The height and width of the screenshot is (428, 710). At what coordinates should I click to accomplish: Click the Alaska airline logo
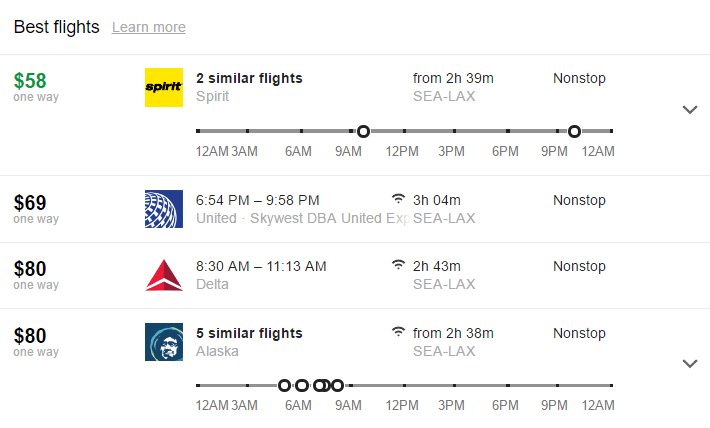[163, 342]
